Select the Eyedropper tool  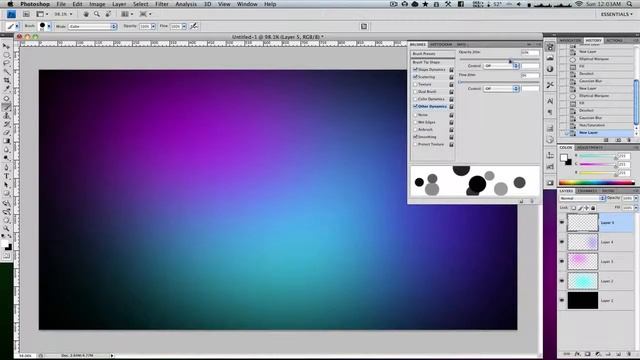click(7, 89)
